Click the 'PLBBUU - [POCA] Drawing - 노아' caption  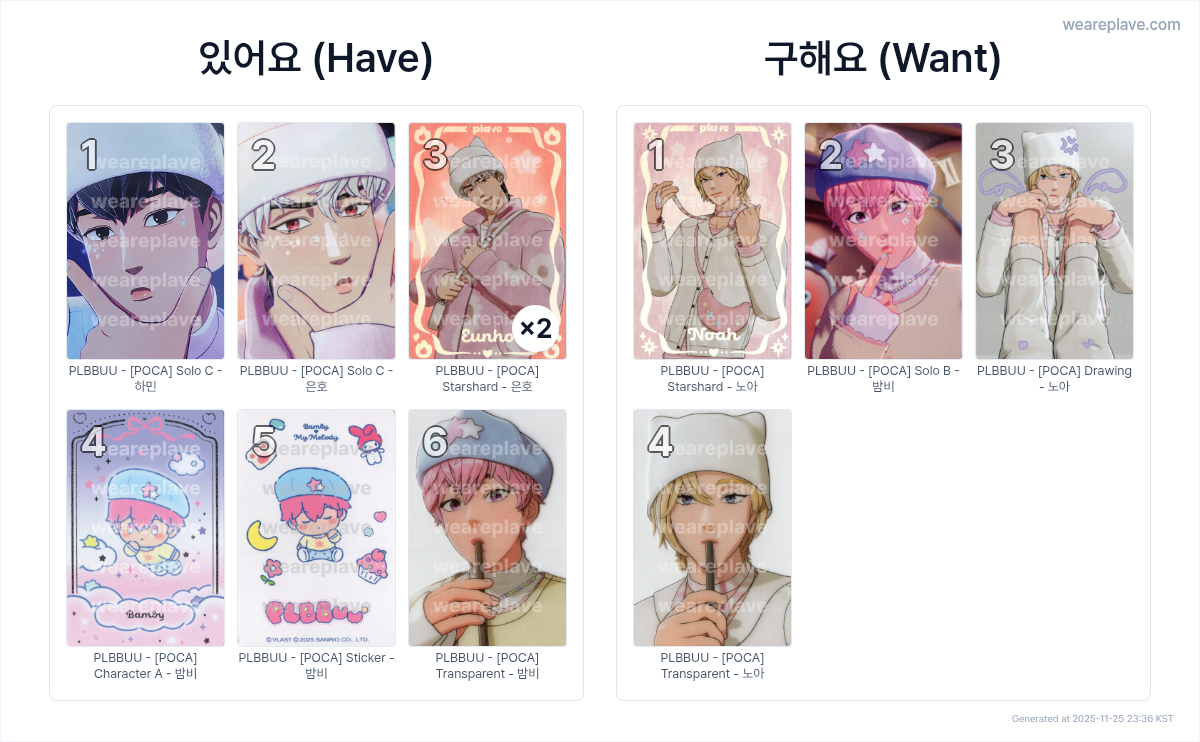(x=1055, y=378)
